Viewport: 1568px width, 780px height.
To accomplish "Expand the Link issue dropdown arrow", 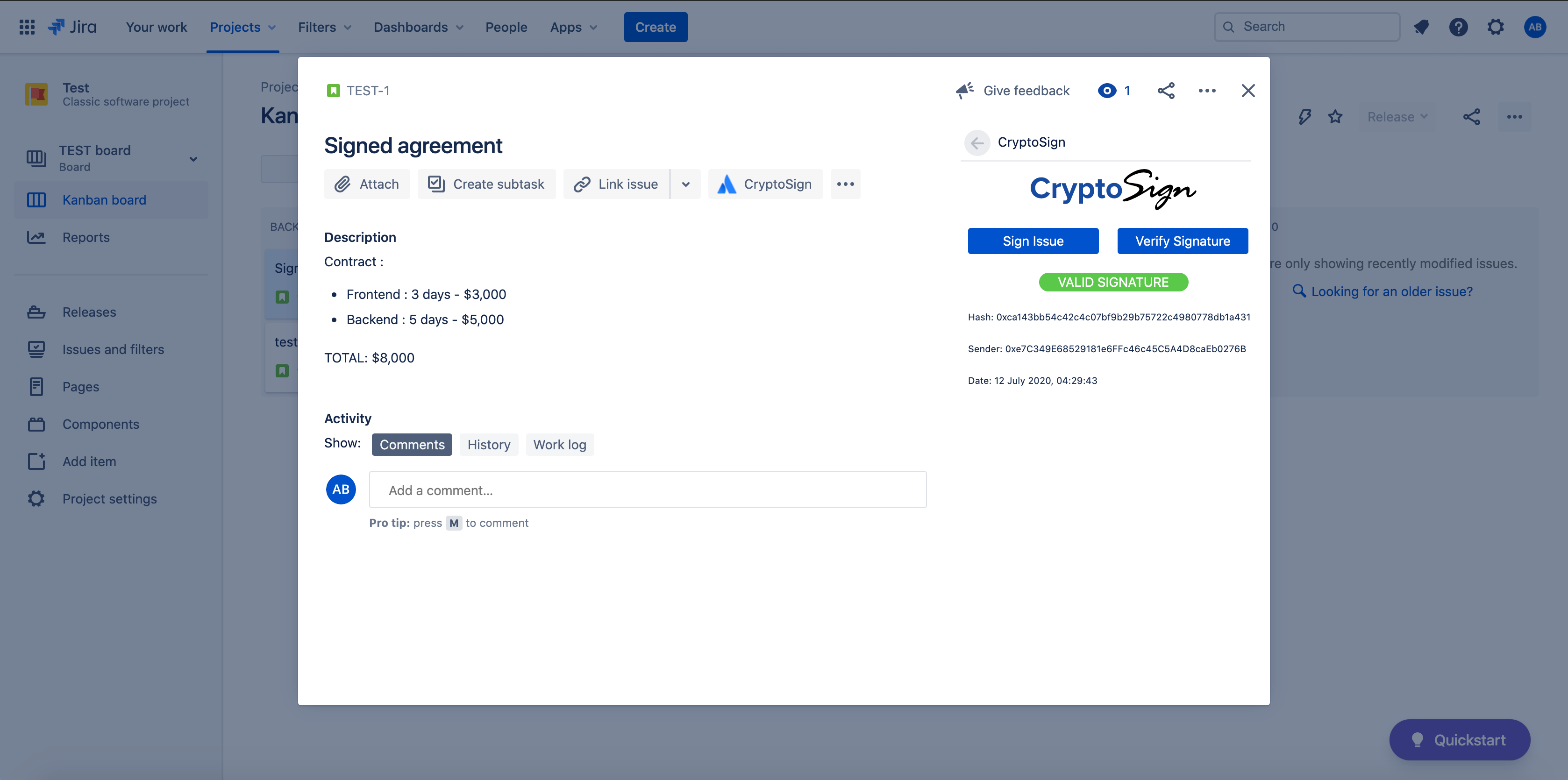I will [x=685, y=184].
